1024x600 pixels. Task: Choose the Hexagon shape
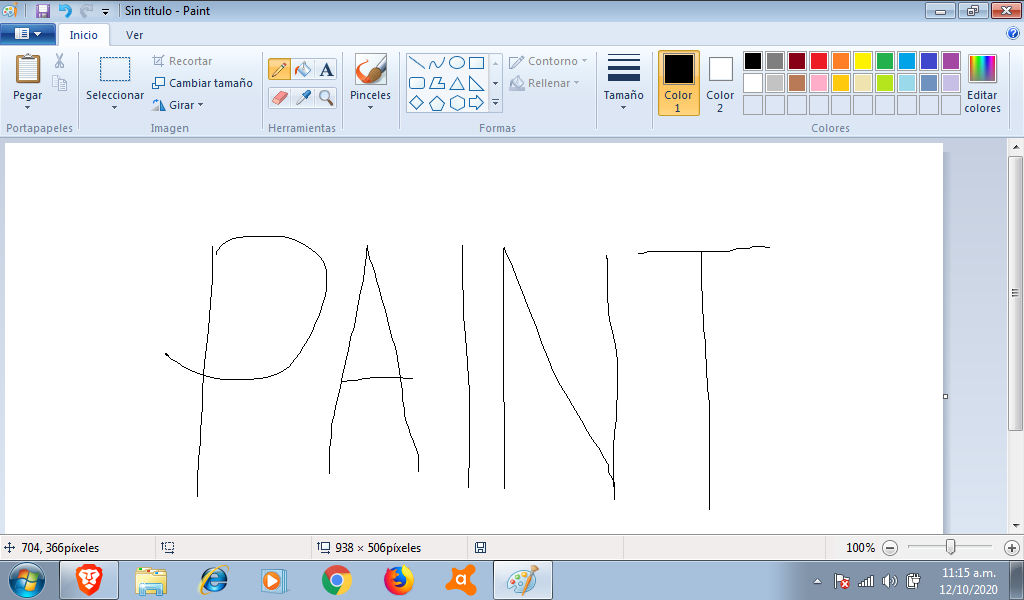point(457,103)
